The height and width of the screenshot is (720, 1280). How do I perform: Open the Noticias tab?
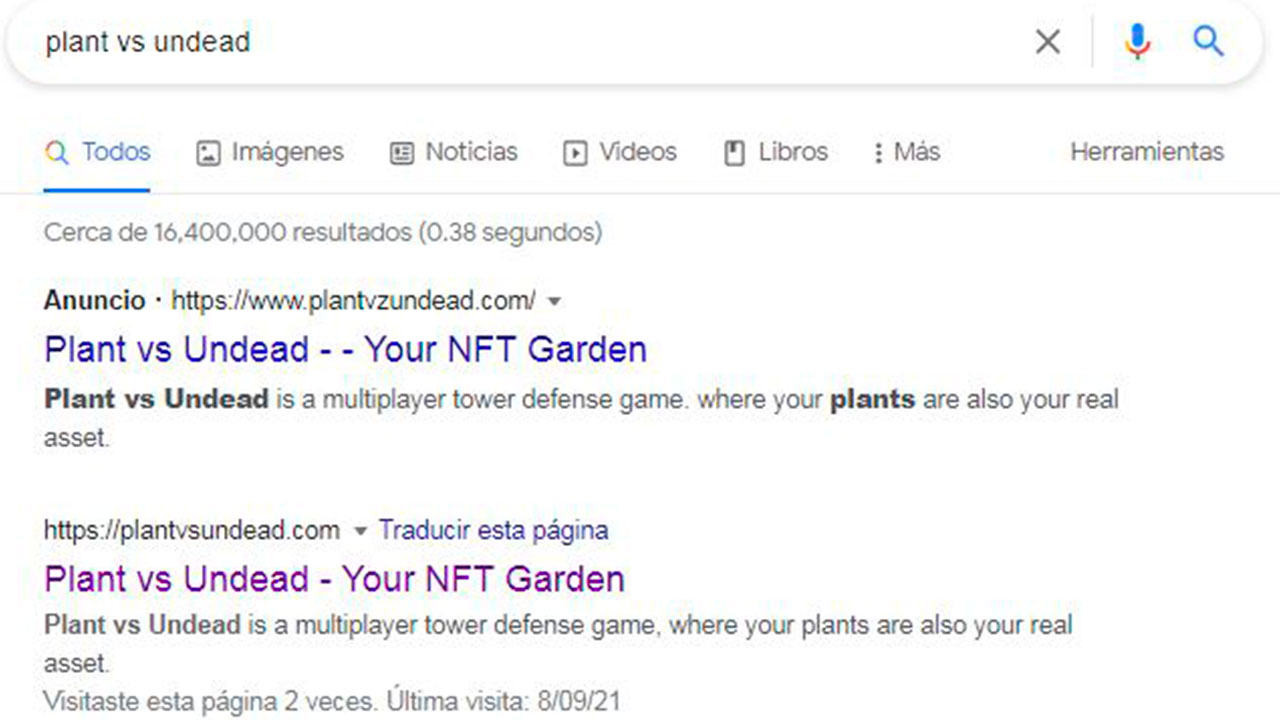(x=453, y=153)
